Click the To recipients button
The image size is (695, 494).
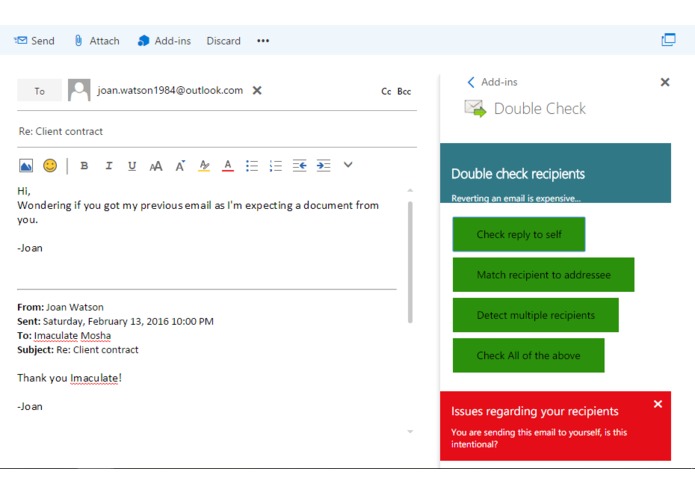click(x=39, y=91)
